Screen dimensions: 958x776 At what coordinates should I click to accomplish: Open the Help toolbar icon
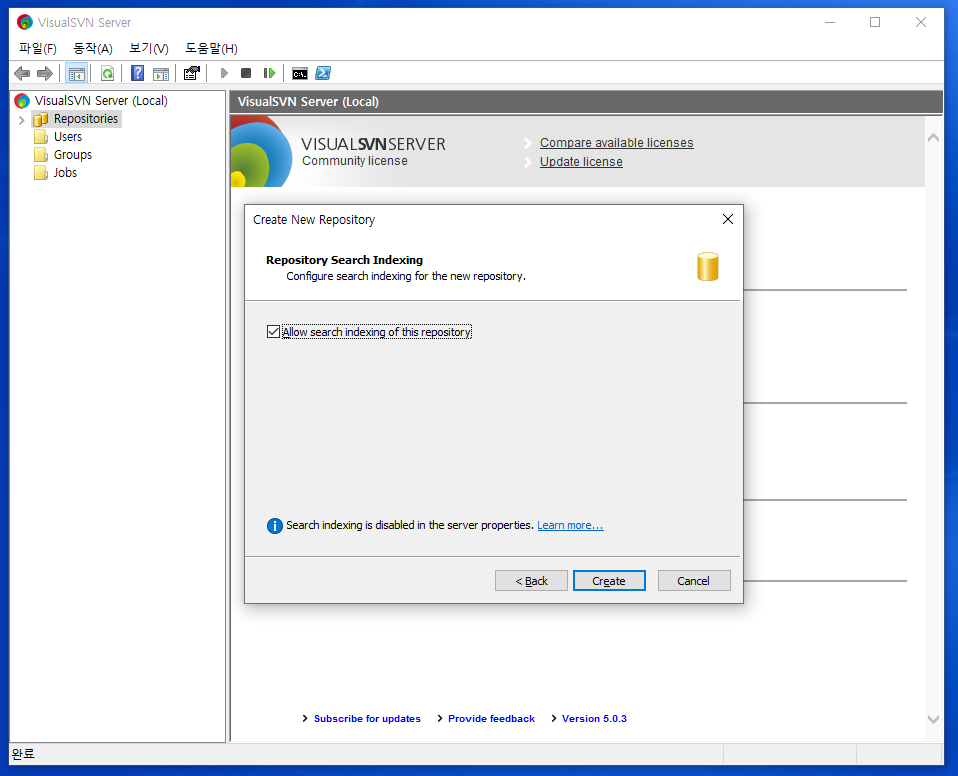coord(138,73)
